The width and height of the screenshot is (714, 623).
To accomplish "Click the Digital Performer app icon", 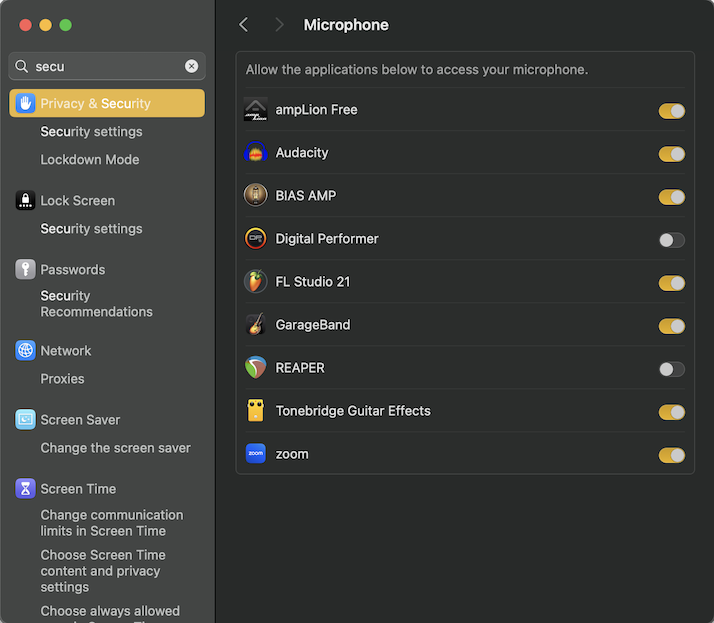I will pos(255,238).
